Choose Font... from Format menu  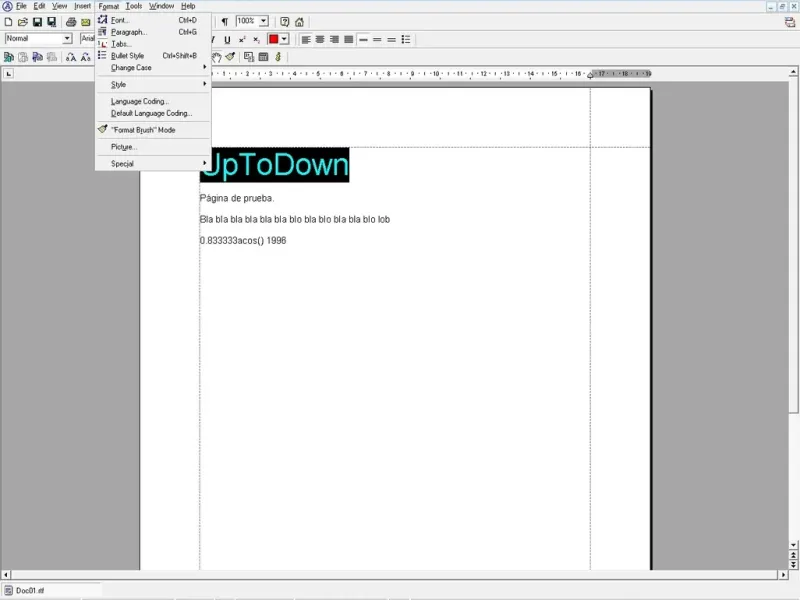[153, 20]
